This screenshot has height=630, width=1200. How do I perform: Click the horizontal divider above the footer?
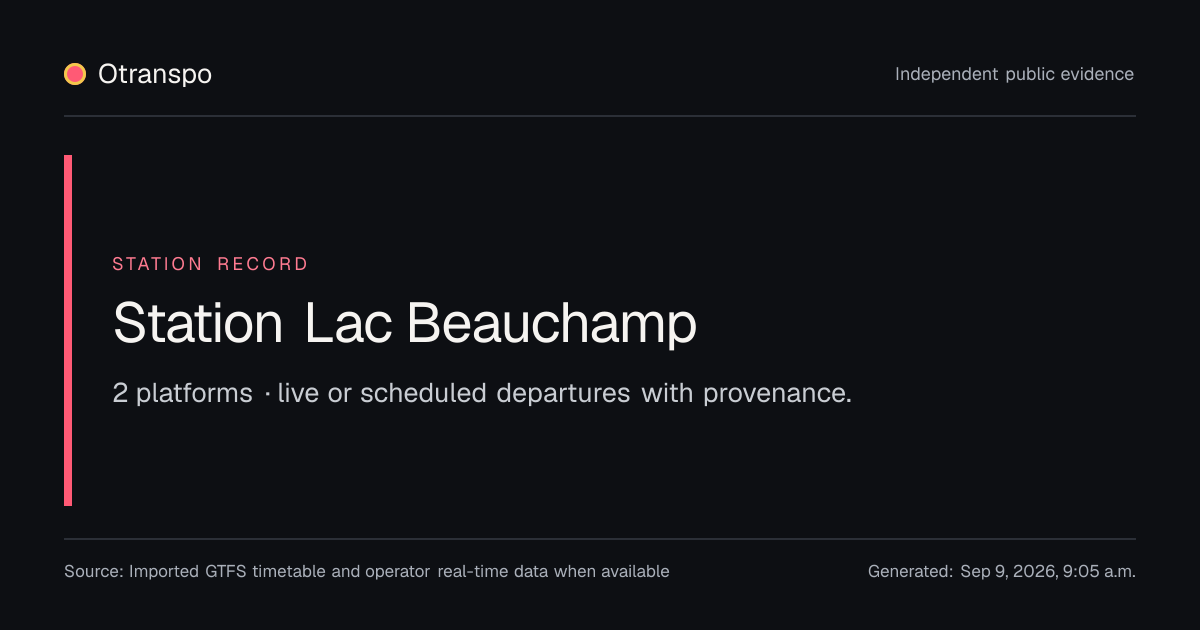point(600,539)
